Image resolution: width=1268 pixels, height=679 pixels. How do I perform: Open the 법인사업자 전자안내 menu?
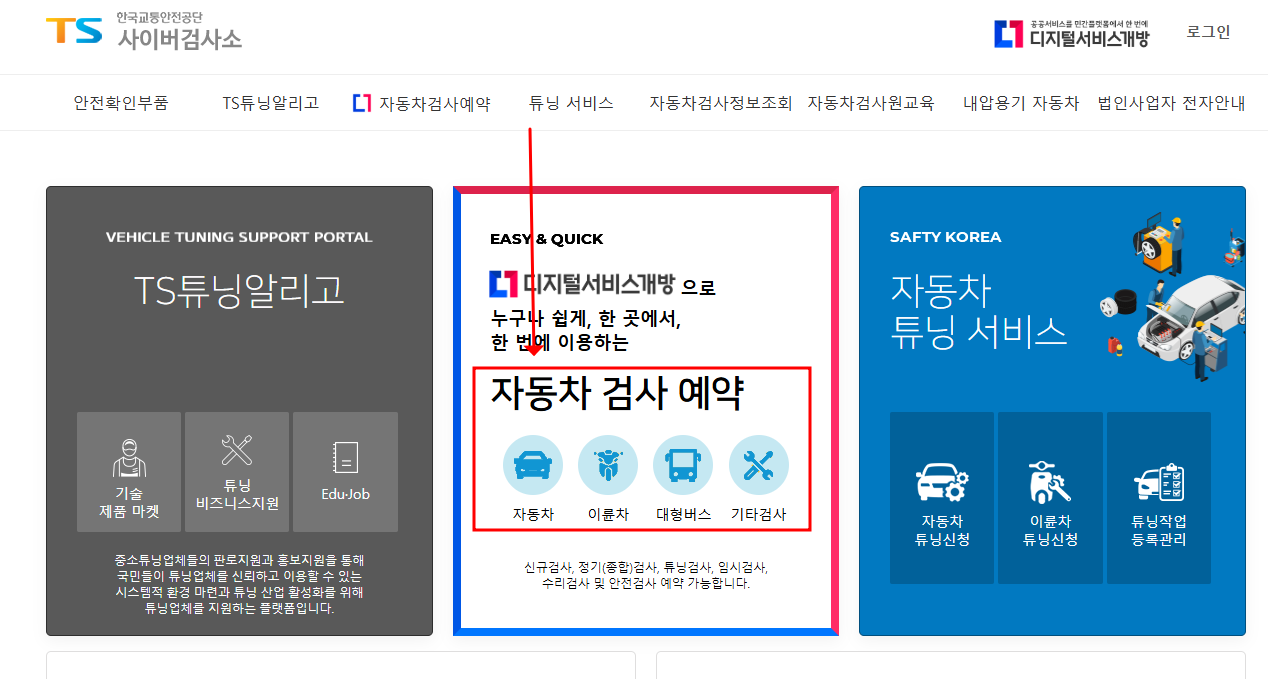(x=1171, y=102)
